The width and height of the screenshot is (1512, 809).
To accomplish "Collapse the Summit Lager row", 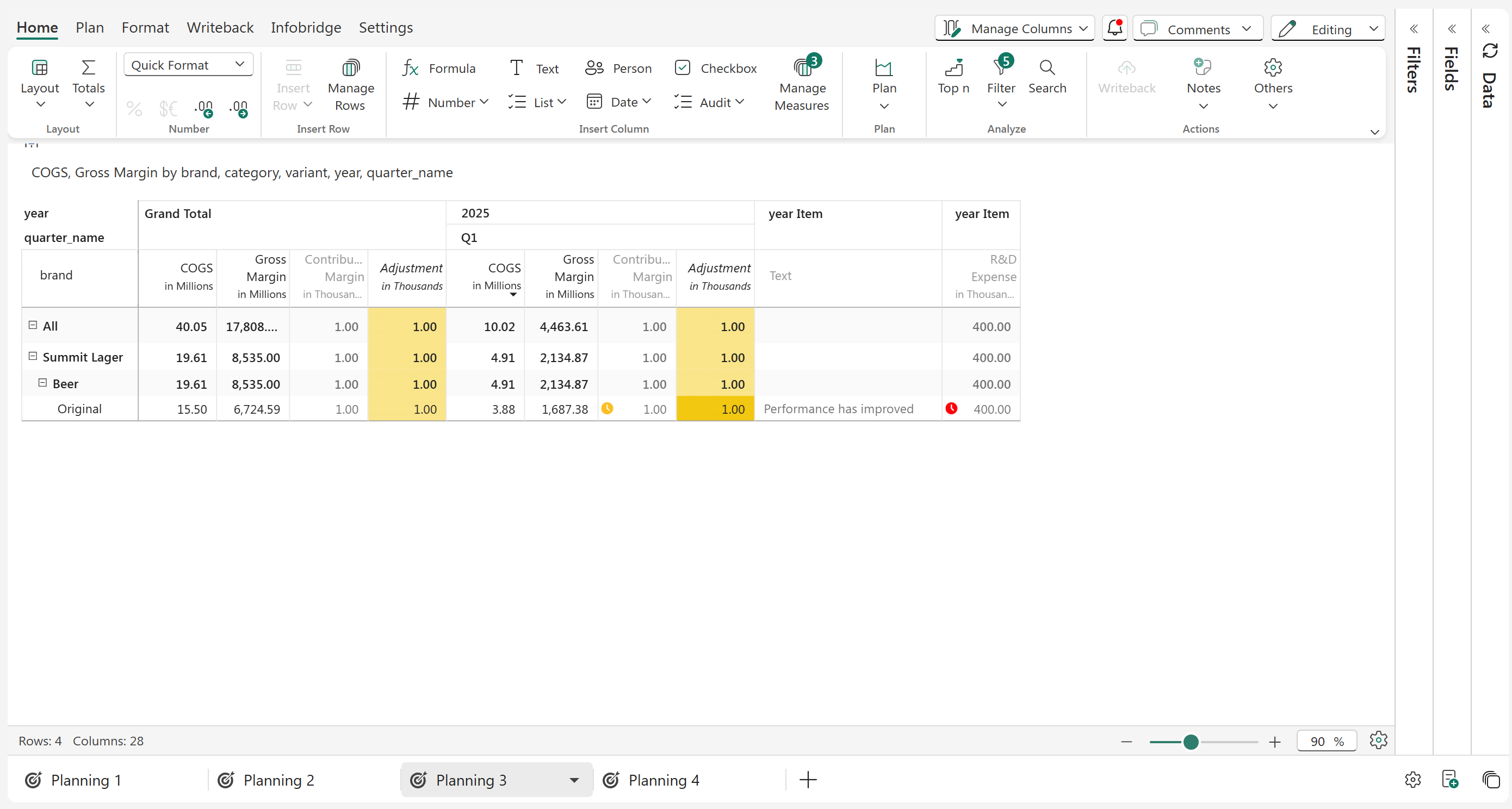I will [x=33, y=356].
